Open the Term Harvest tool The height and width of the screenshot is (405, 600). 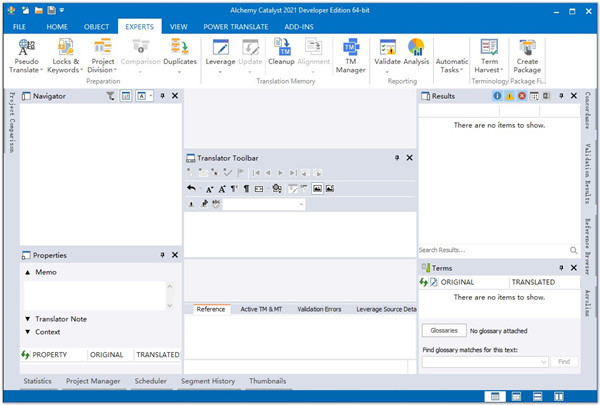(x=489, y=56)
